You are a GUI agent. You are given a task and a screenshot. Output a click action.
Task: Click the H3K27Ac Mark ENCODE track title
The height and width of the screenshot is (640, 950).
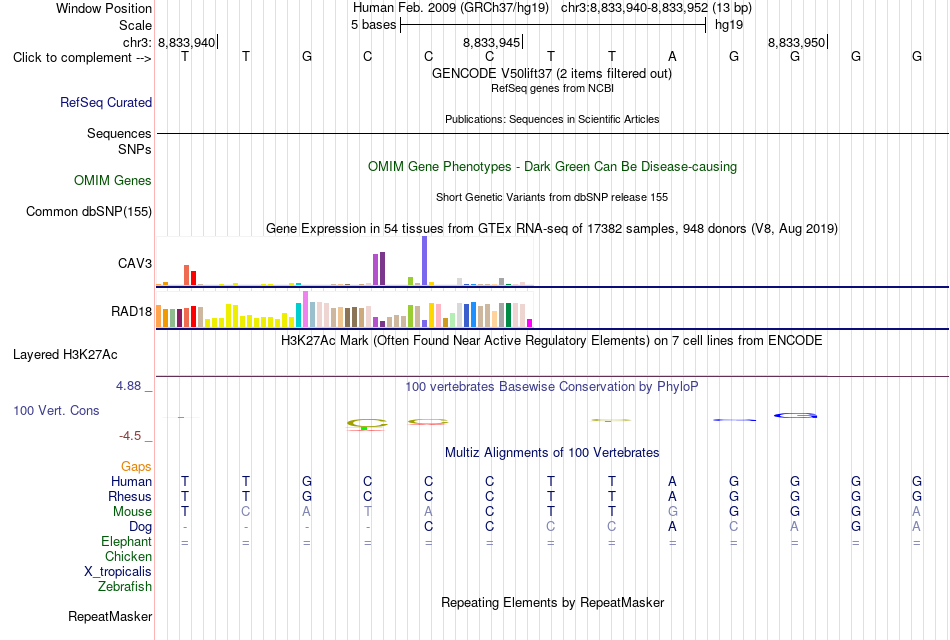pos(552,341)
